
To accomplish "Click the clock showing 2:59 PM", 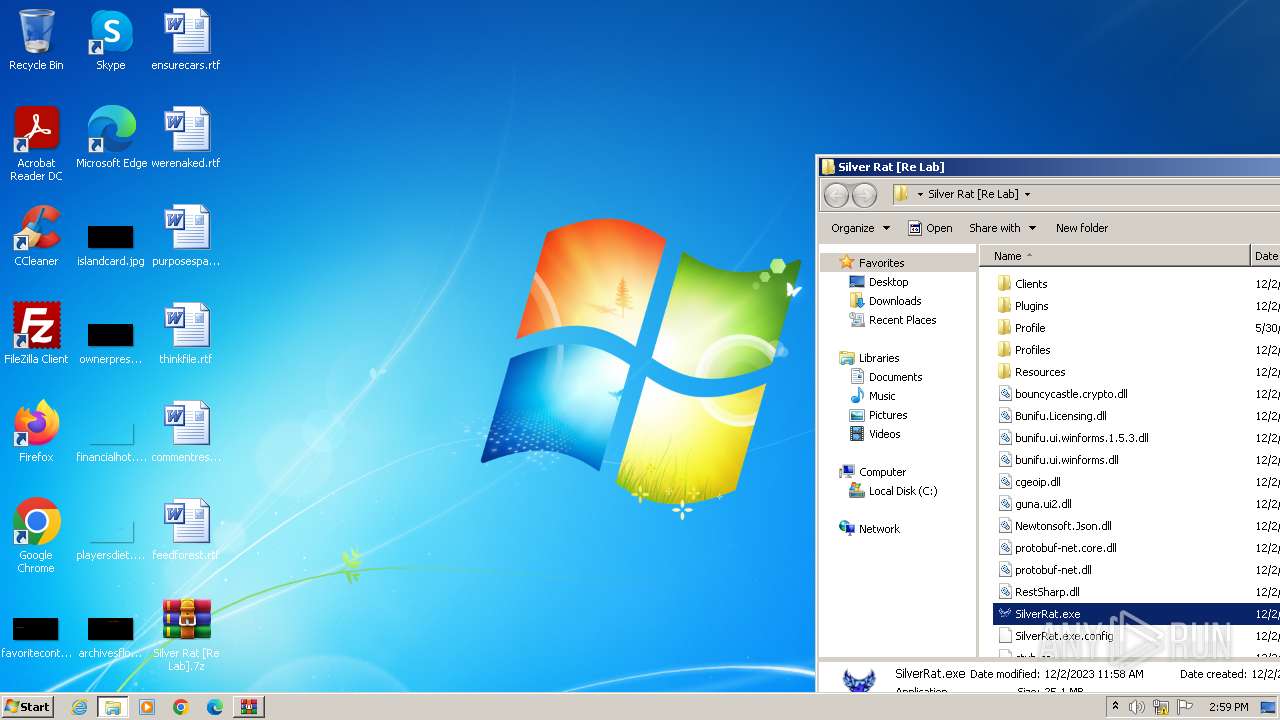I will pyautogui.click(x=1228, y=707).
